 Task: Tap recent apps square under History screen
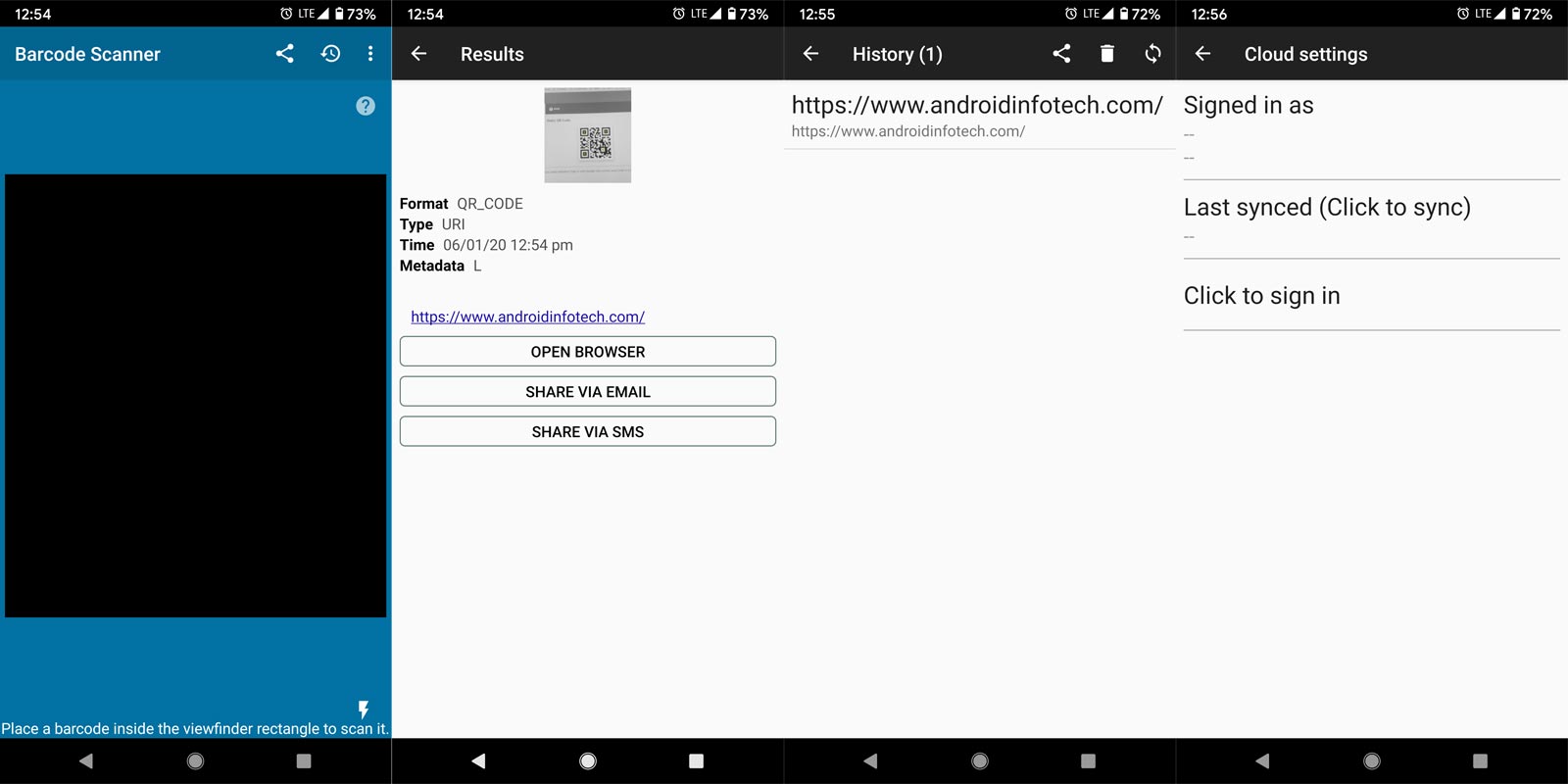click(x=1088, y=760)
